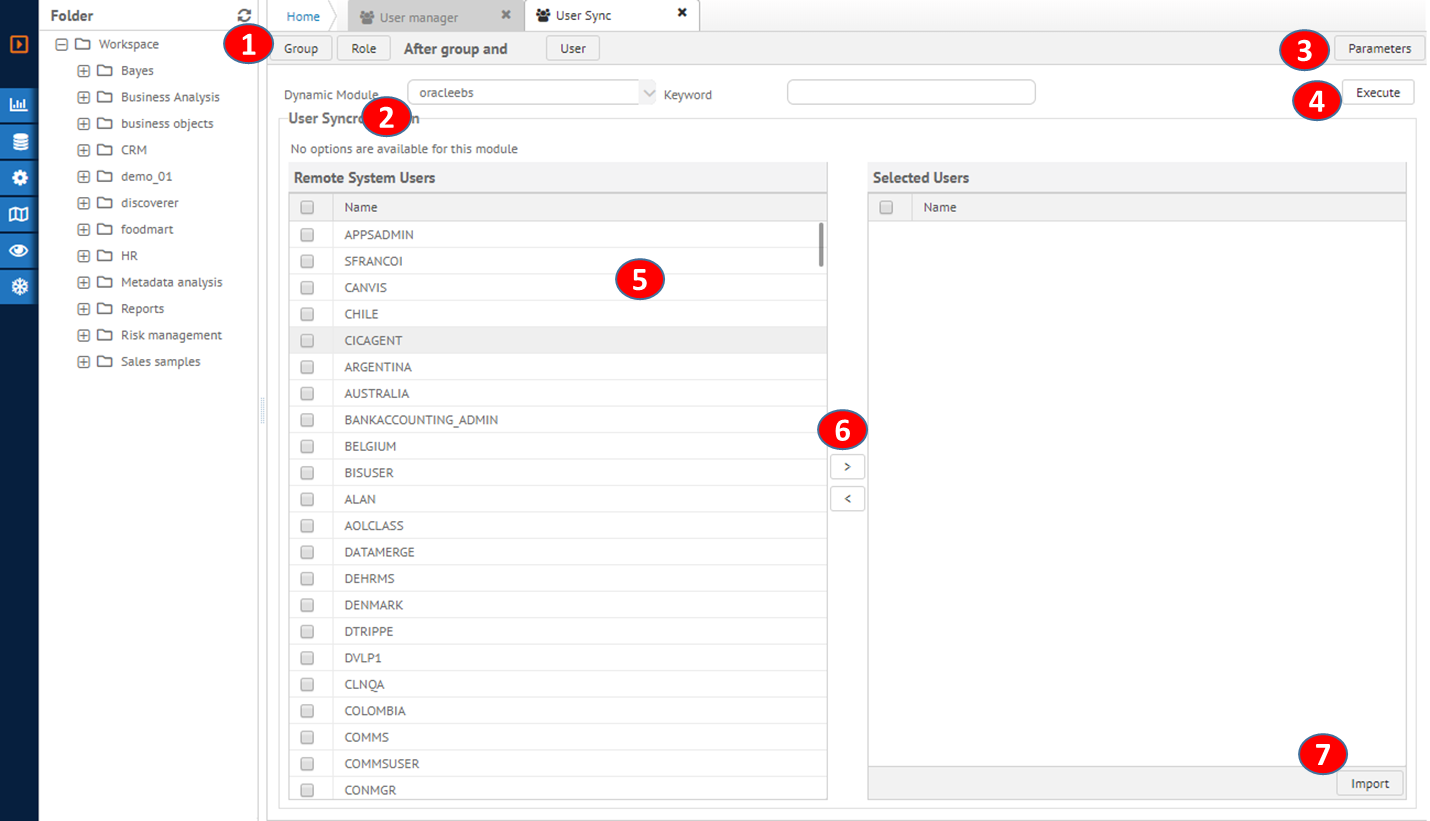The width and height of the screenshot is (1430, 821).
Task: Click the orange play icon at top-left
Action: coord(19,44)
